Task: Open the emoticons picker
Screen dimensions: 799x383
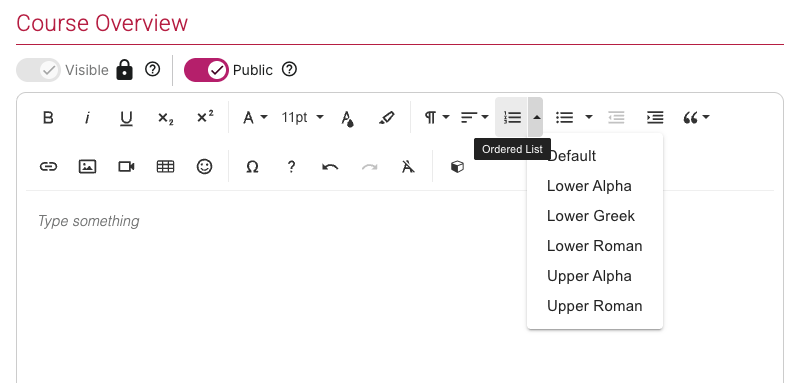Action: (x=205, y=167)
